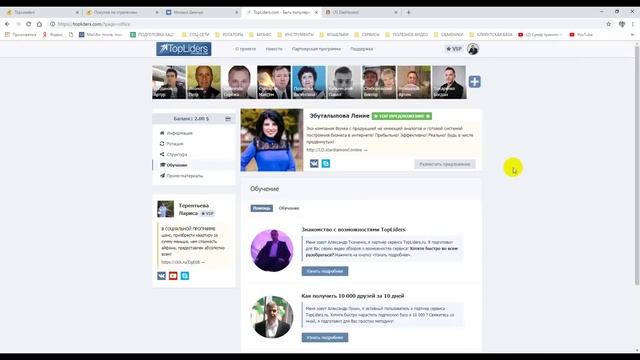This screenshot has width=640, height=360.
Task: Click the Разместить предложение button
Action: click(x=445, y=164)
